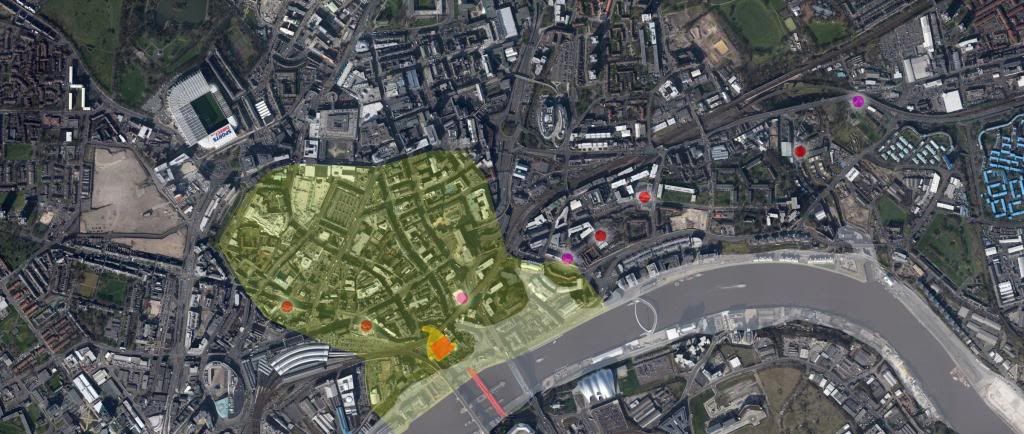Click the curved silver concert hall on the south bank

[596, 385]
